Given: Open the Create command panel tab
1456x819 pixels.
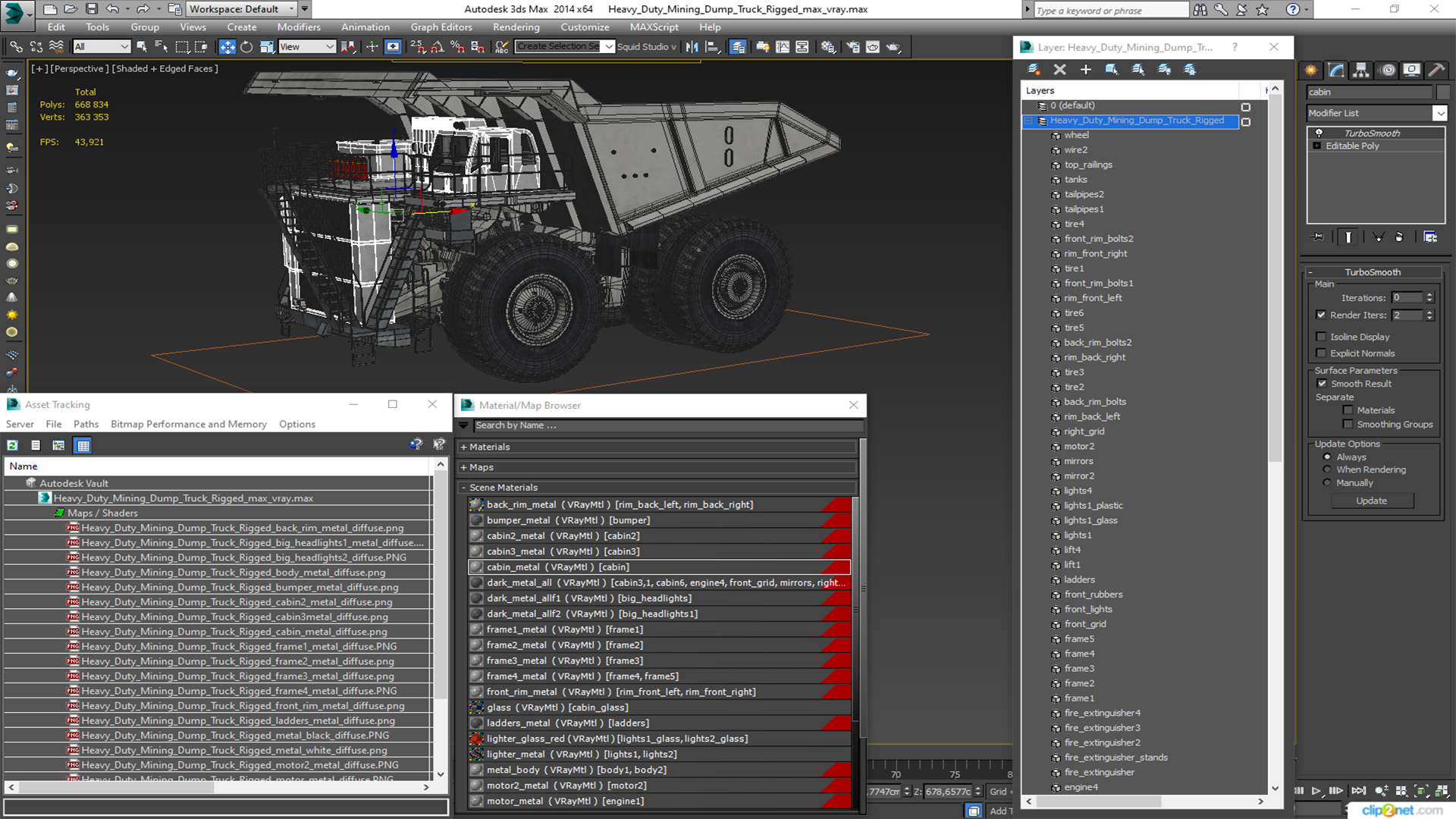Looking at the screenshot, I should pyautogui.click(x=1310, y=71).
